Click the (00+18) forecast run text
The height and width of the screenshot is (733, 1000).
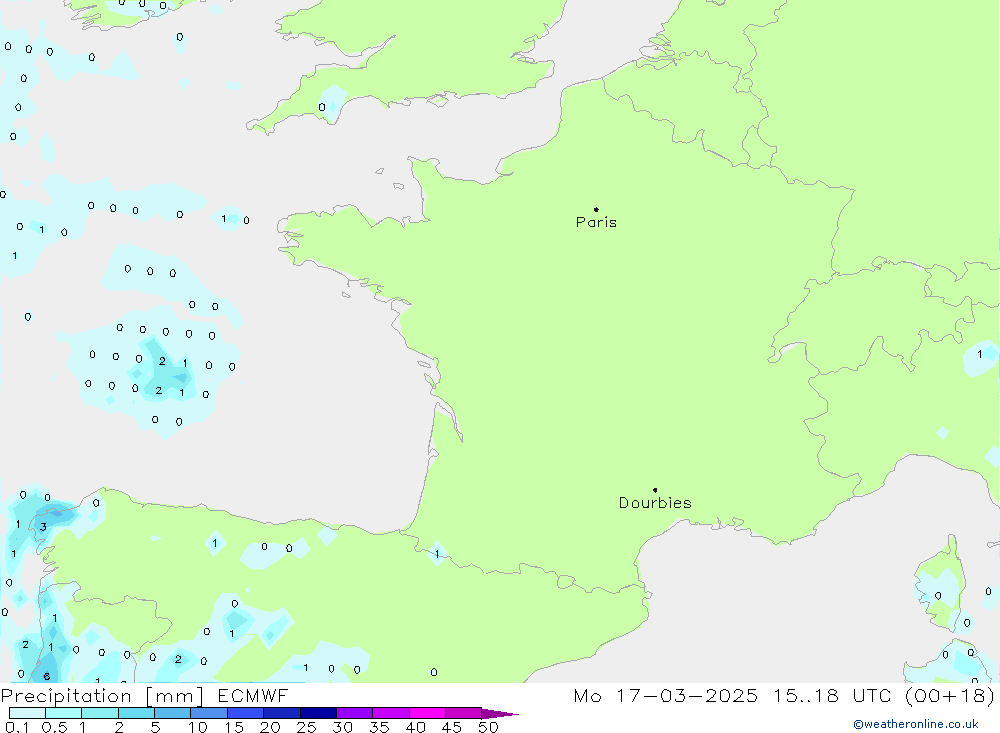tap(950, 696)
